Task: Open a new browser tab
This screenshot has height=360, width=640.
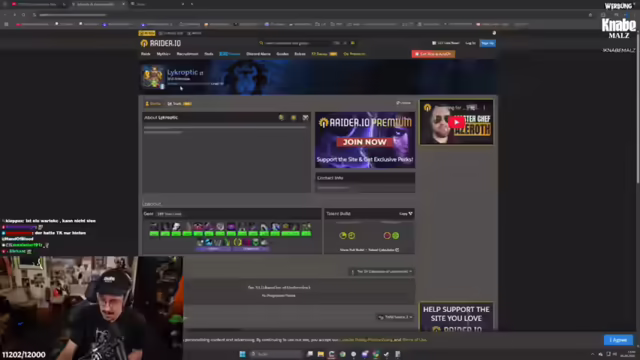Action: (x=192, y=4)
